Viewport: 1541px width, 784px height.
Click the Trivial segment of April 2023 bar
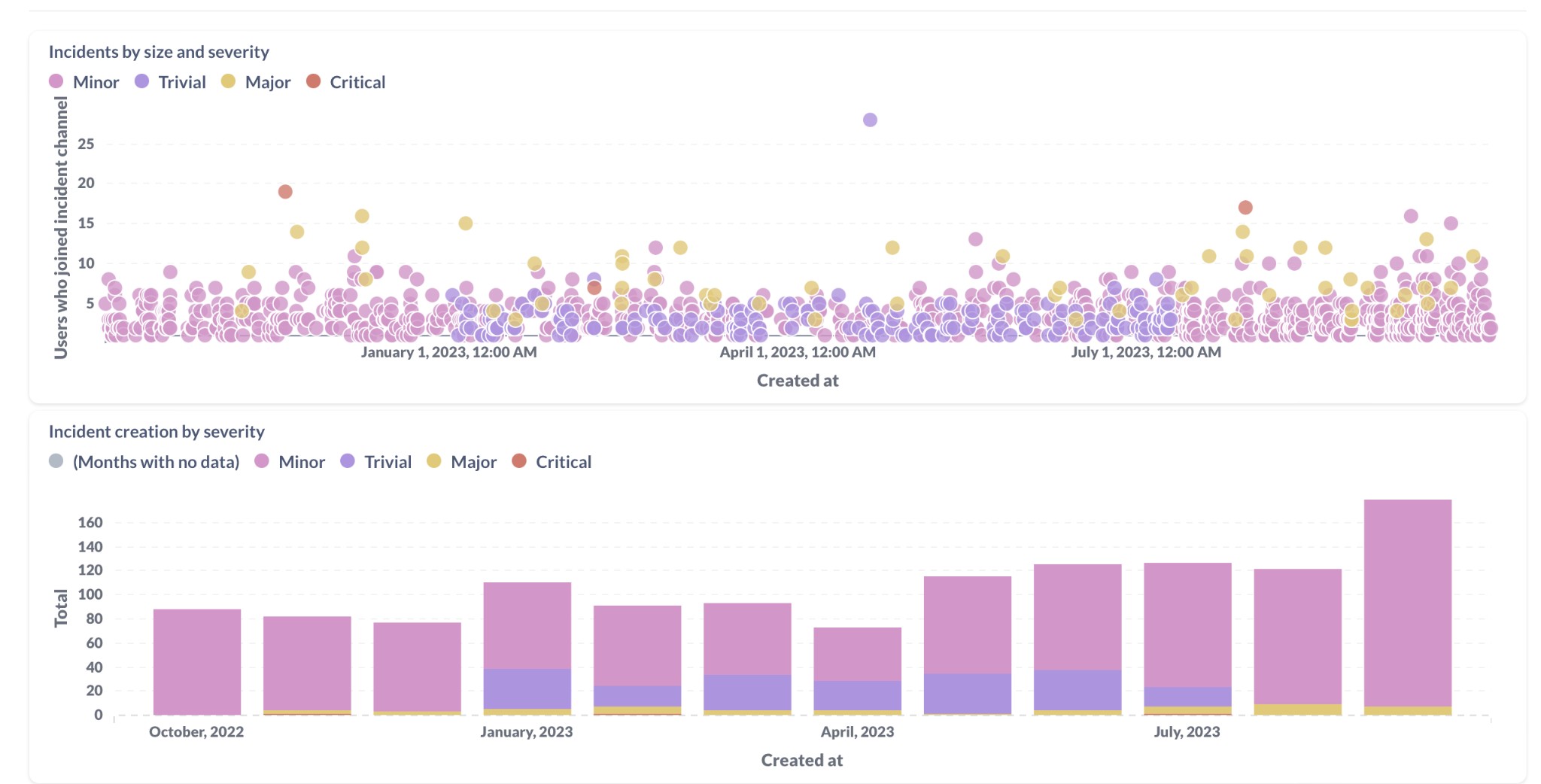point(857,695)
